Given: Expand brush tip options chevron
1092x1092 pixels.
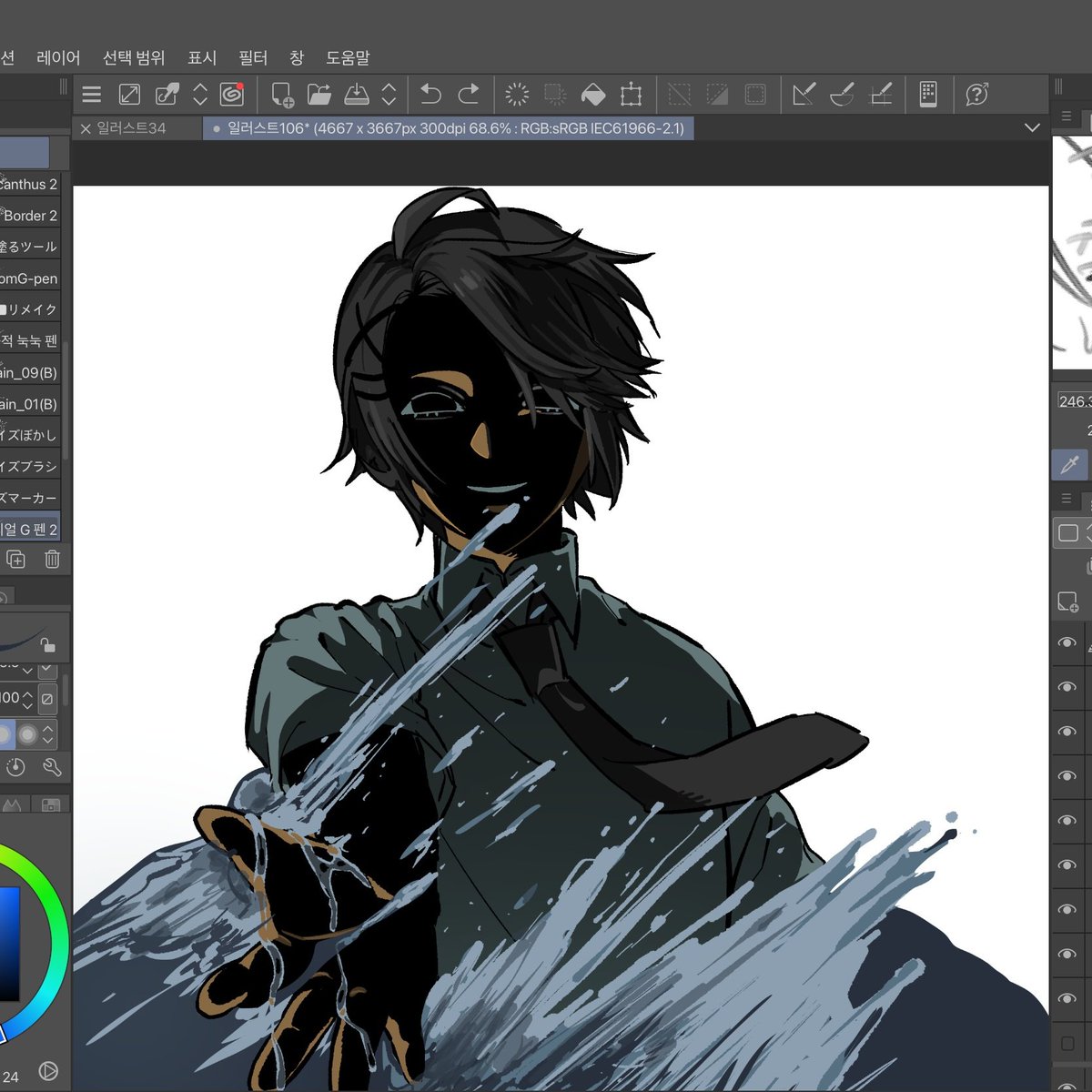Looking at the screenshot, I should click(48, 733).
